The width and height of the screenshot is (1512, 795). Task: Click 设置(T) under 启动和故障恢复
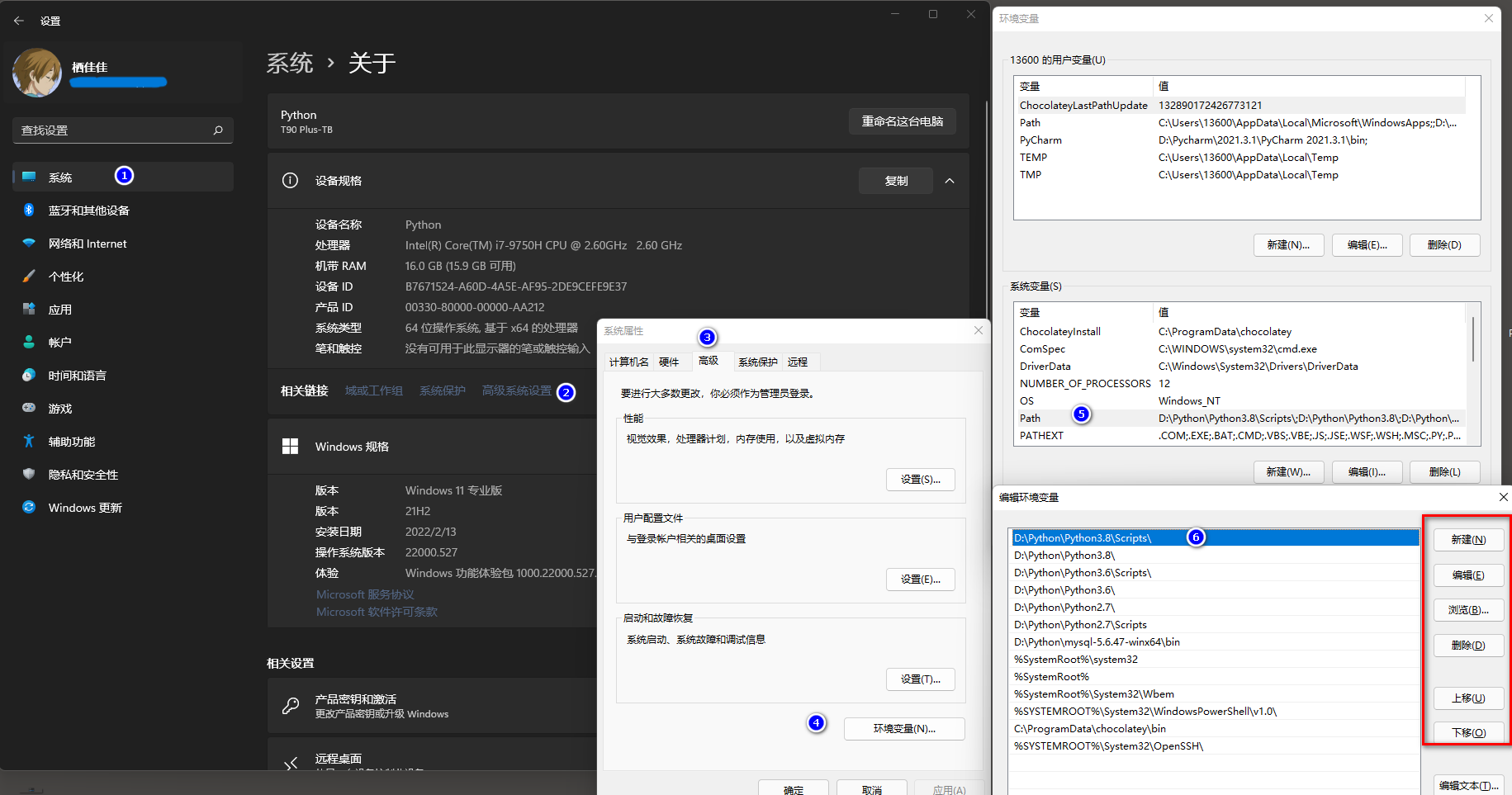pos(921,679)
